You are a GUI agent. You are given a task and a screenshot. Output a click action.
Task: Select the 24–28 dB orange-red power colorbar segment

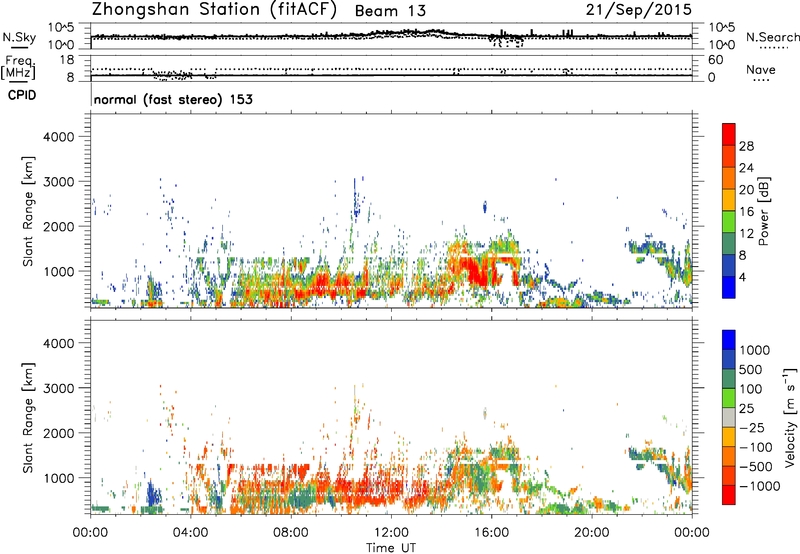click(x=729, y=157)
